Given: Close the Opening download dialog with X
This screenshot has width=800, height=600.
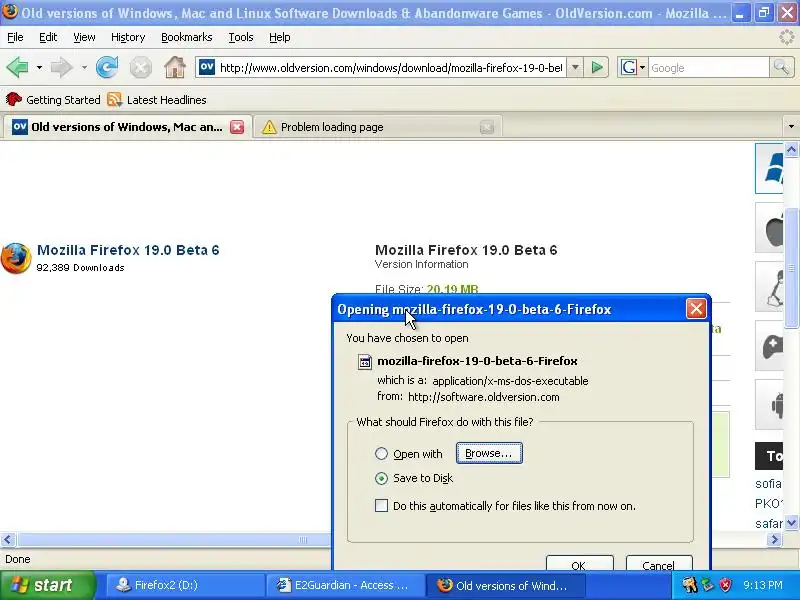Looking at the screenshot, I should point(696,309).
